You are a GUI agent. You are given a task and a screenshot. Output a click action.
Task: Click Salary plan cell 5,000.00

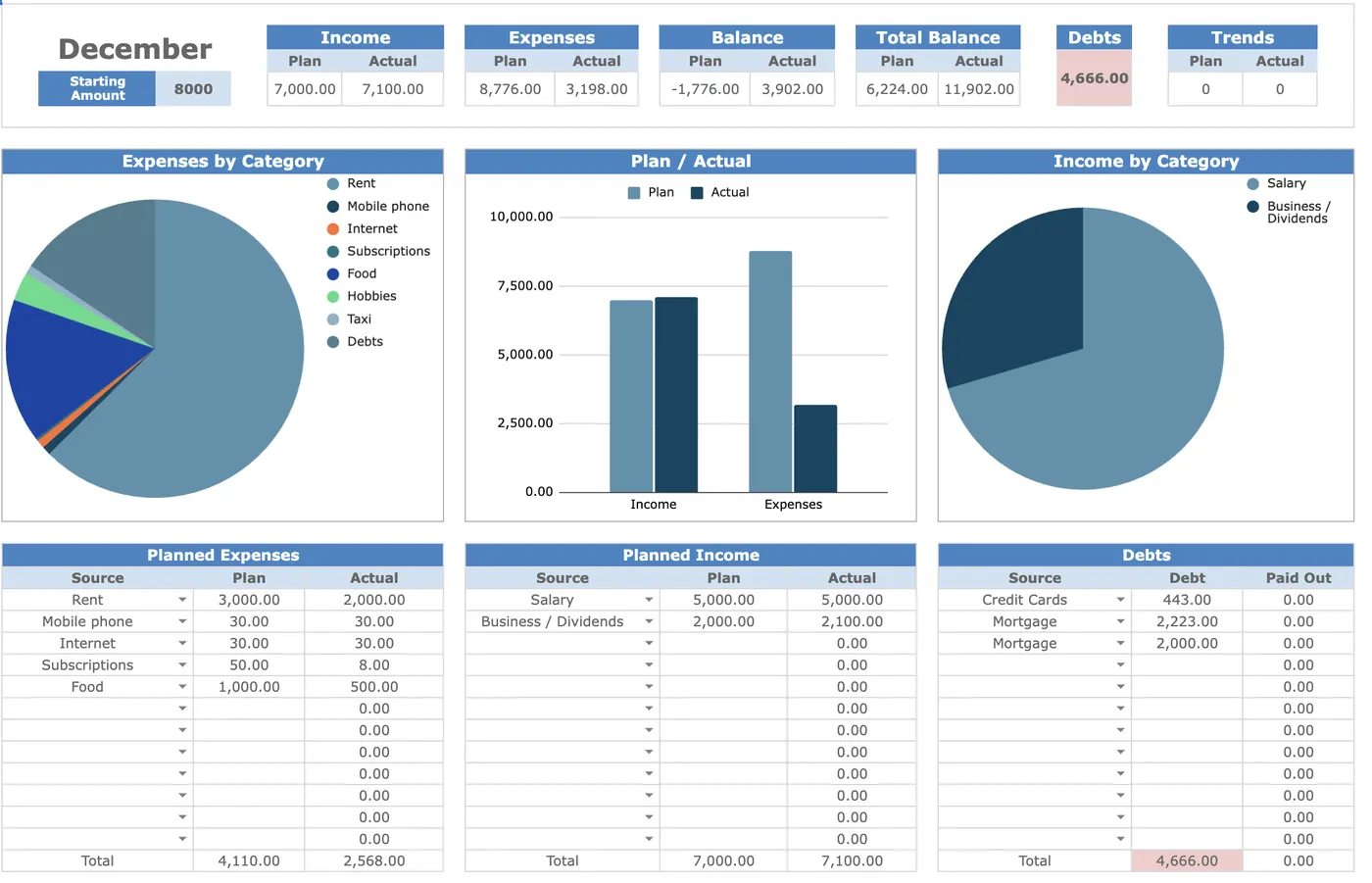[x=723, y=600]
